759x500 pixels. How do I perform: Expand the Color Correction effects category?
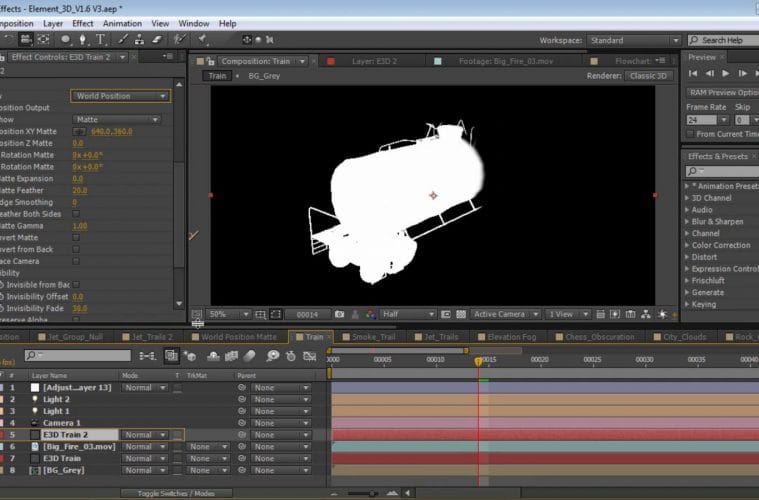click(720, 245)
